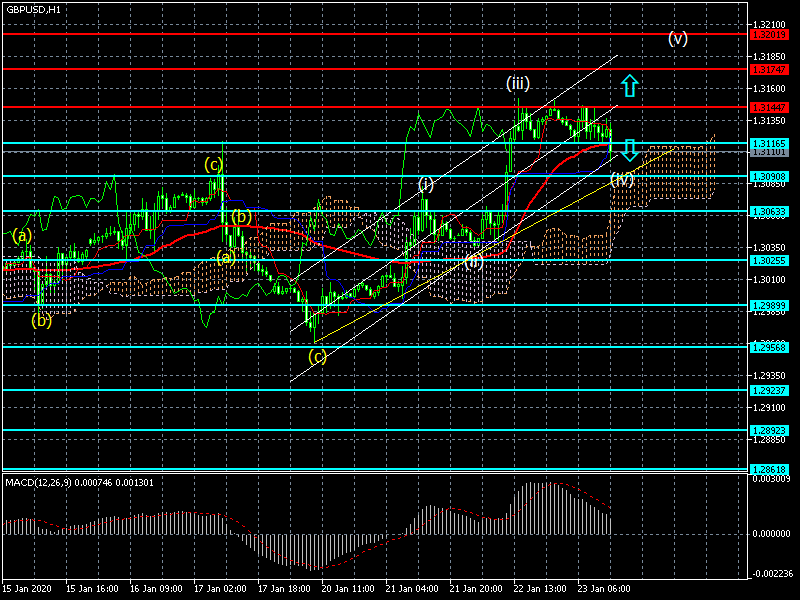Image resolution: width=800 pixels, height=600 pixels.
Task: Select yellow (c) label under the 20 Jan low
Action: pyautogui.click(x=317, y=356)
